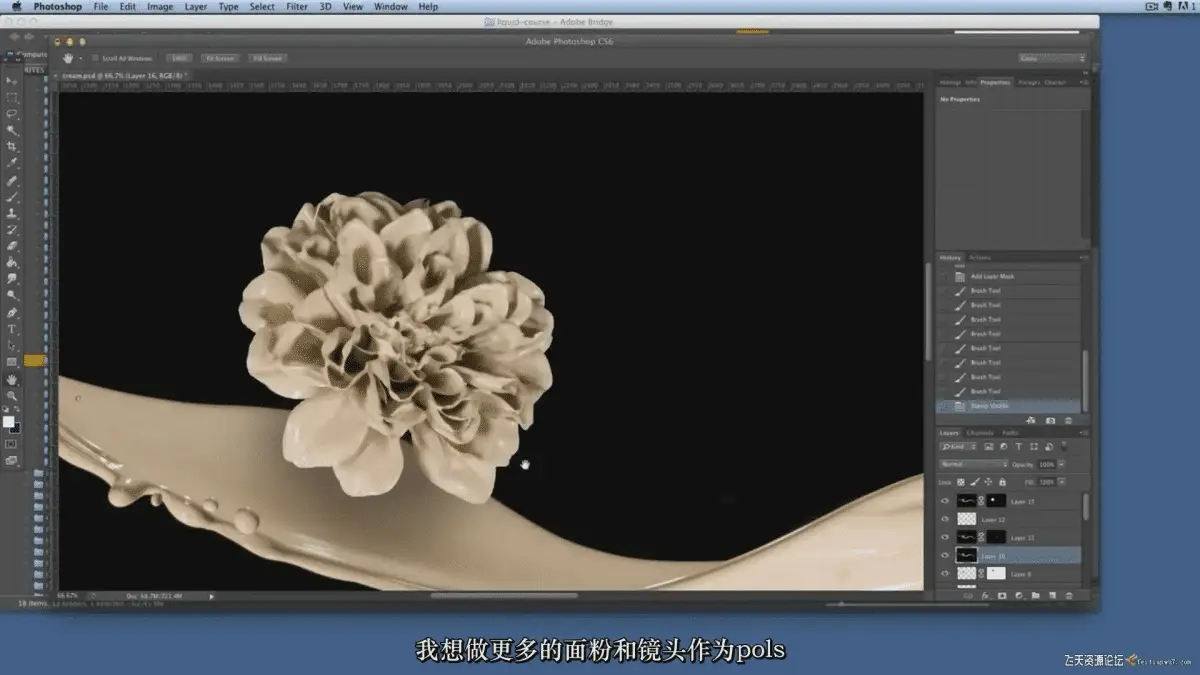Viewport: 1200px width, 675px height.
Task: Change screen mode icon in toolbox
Action: tap(11, 460)
